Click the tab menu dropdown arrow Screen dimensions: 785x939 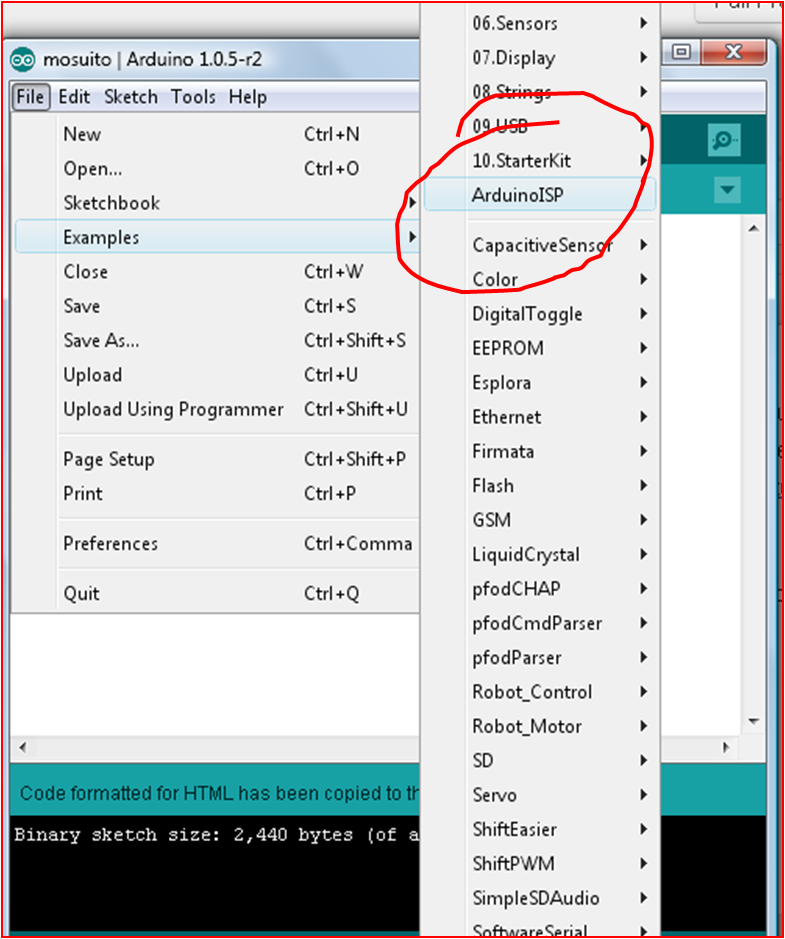pos(727,190)
